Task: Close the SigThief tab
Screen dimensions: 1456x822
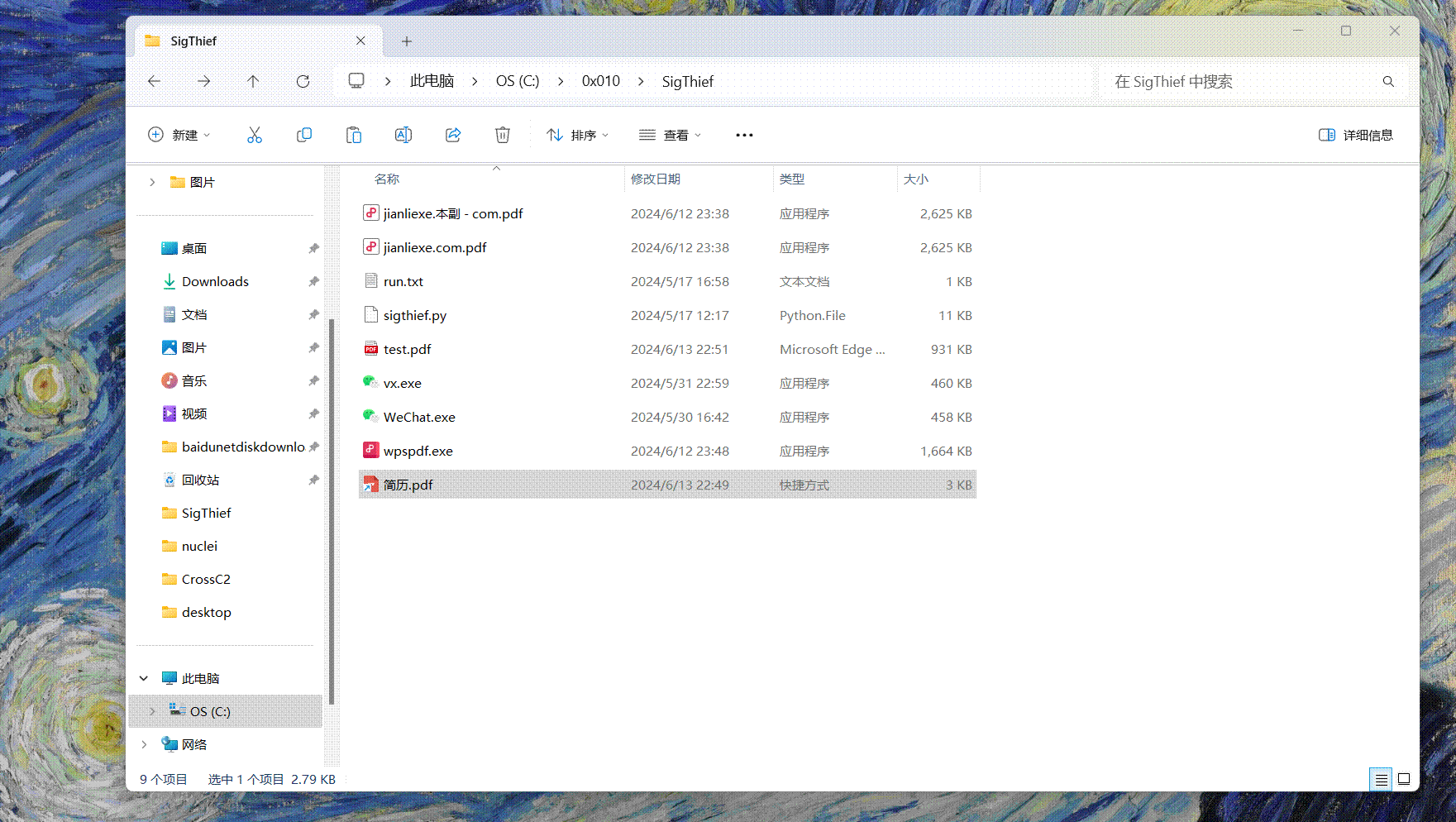Action: click(360, 41)
